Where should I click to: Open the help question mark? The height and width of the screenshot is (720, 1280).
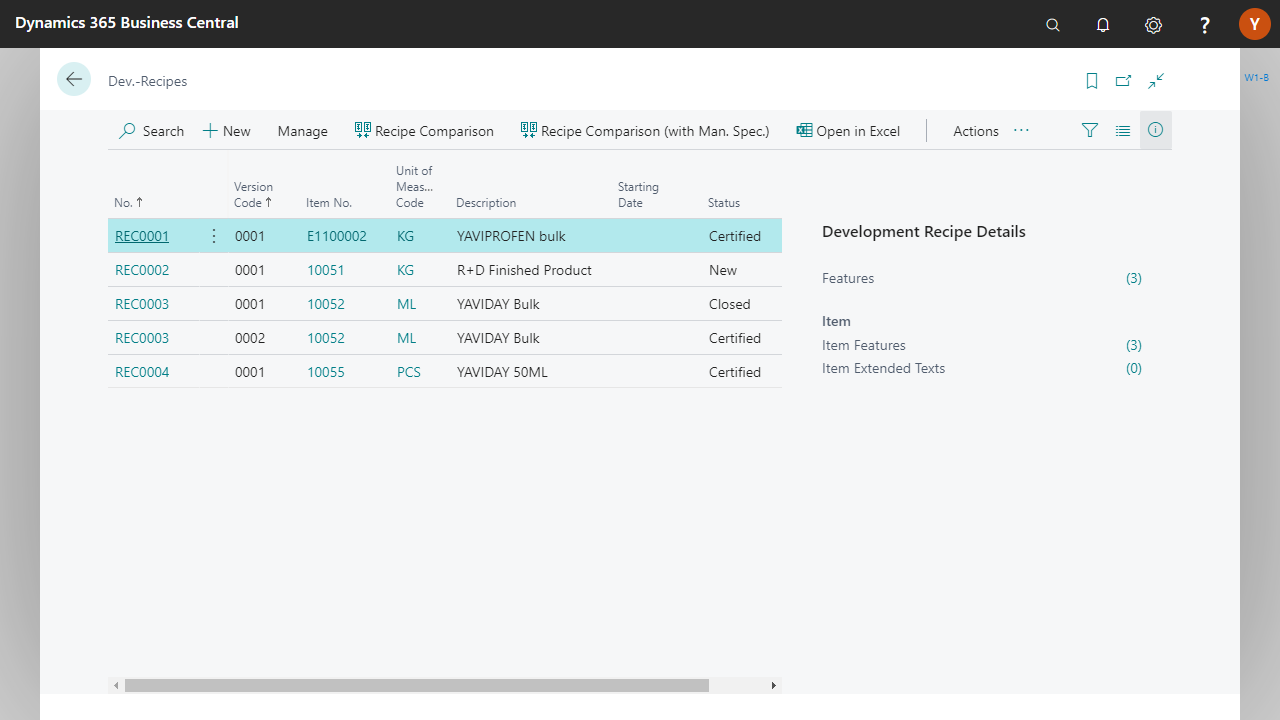click(1205, 25)
